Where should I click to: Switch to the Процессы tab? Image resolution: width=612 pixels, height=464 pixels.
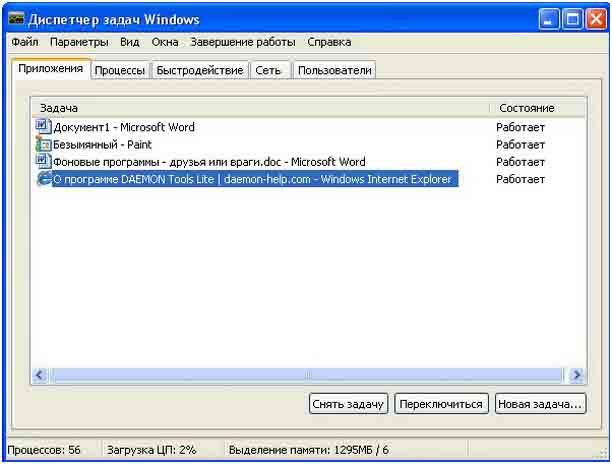[x=120, y=70]
